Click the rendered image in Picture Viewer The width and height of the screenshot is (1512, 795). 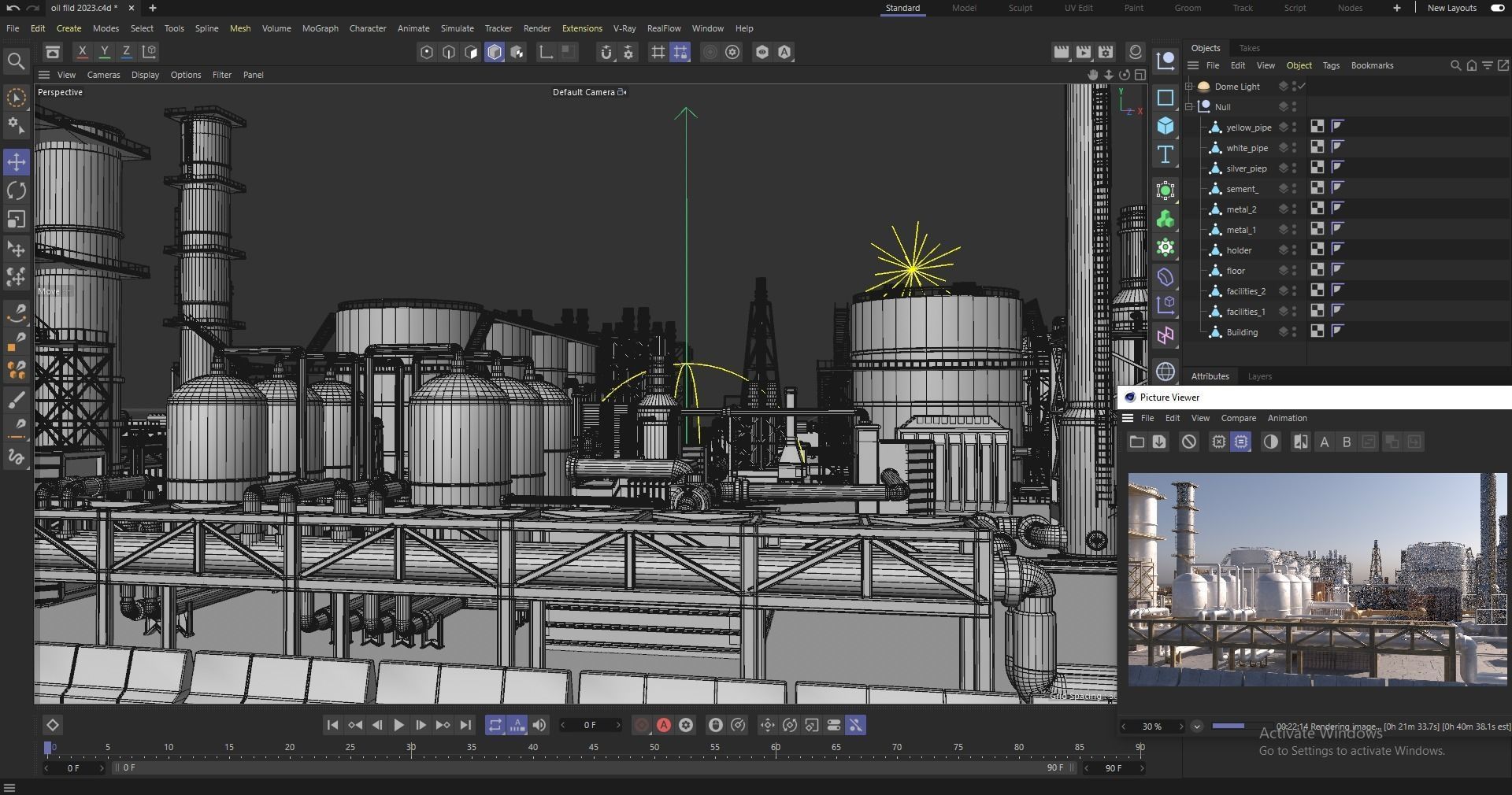(1317, 579)
